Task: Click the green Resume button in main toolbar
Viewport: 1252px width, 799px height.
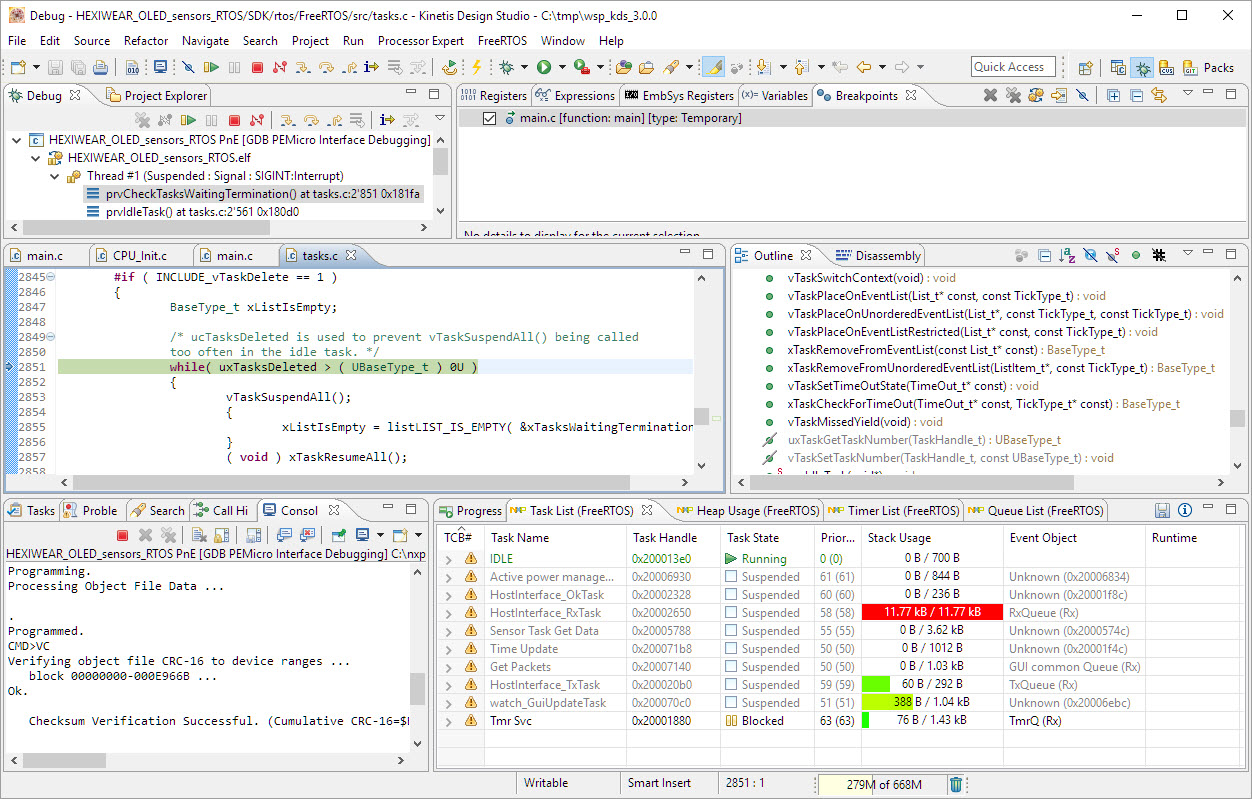Action: [x=211, y=67]
